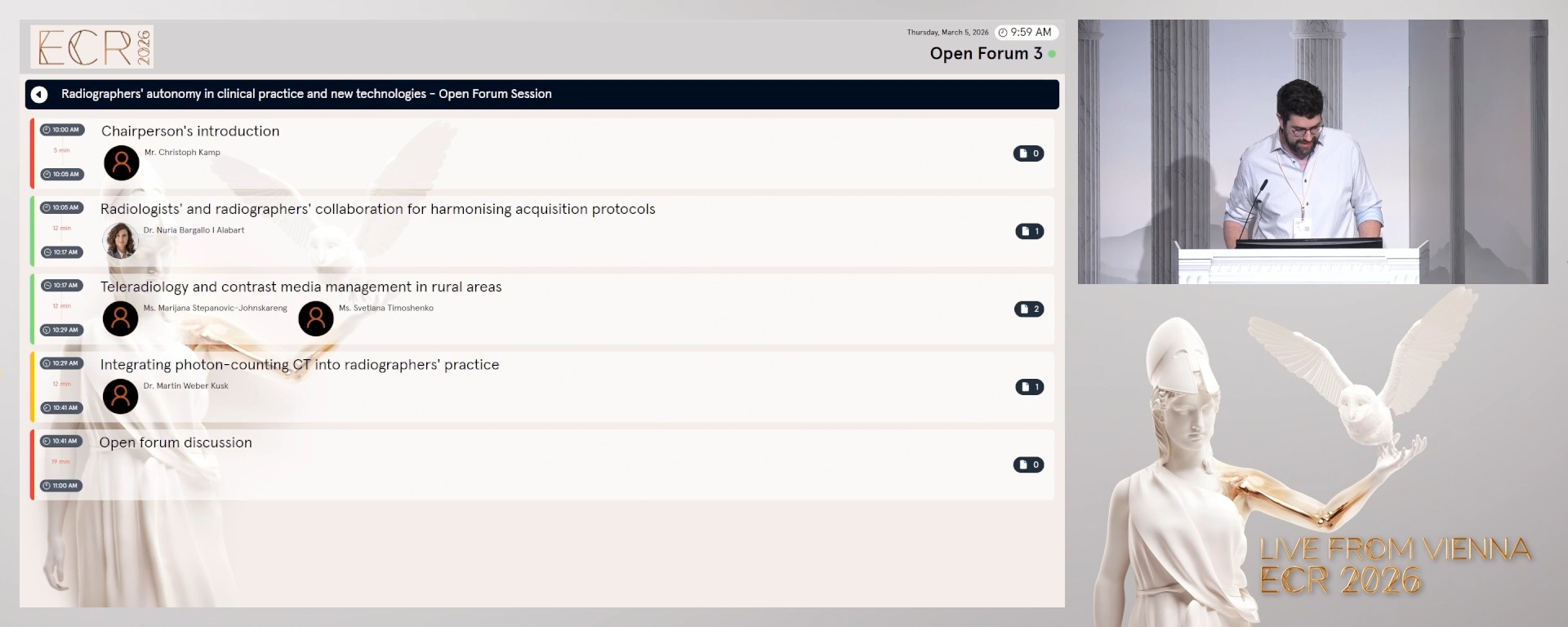Click the Open Forum 3 room label
The height and width of the screenshot is (627, 1568).
pyautogui.click(x=986, y=54)
